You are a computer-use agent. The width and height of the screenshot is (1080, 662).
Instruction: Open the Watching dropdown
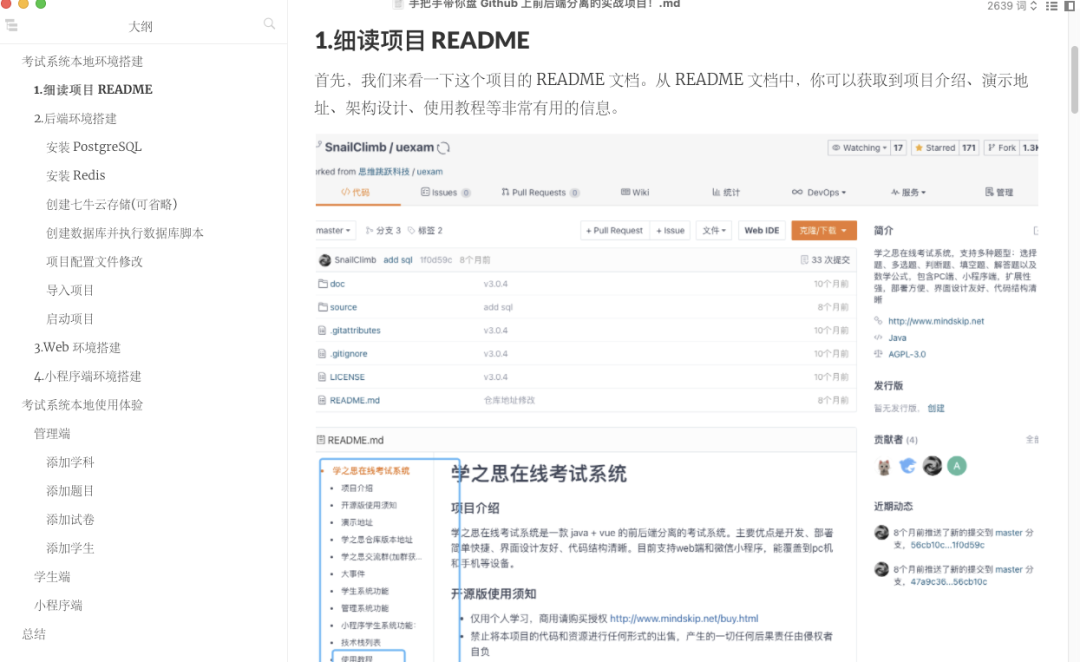pos(859,147)
